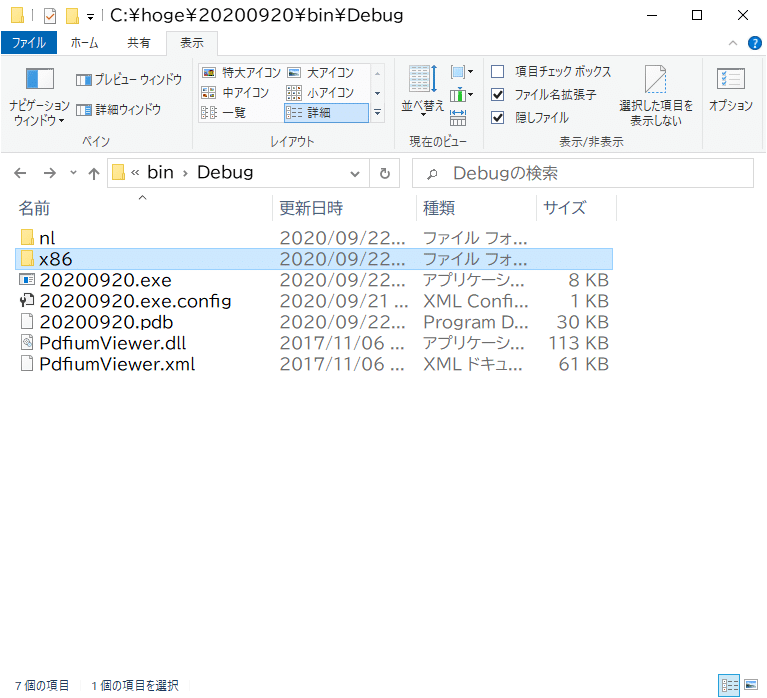Open the Sort by (並べ替え) menu
The image size is (767, 698).
click(x=423, y=90)
